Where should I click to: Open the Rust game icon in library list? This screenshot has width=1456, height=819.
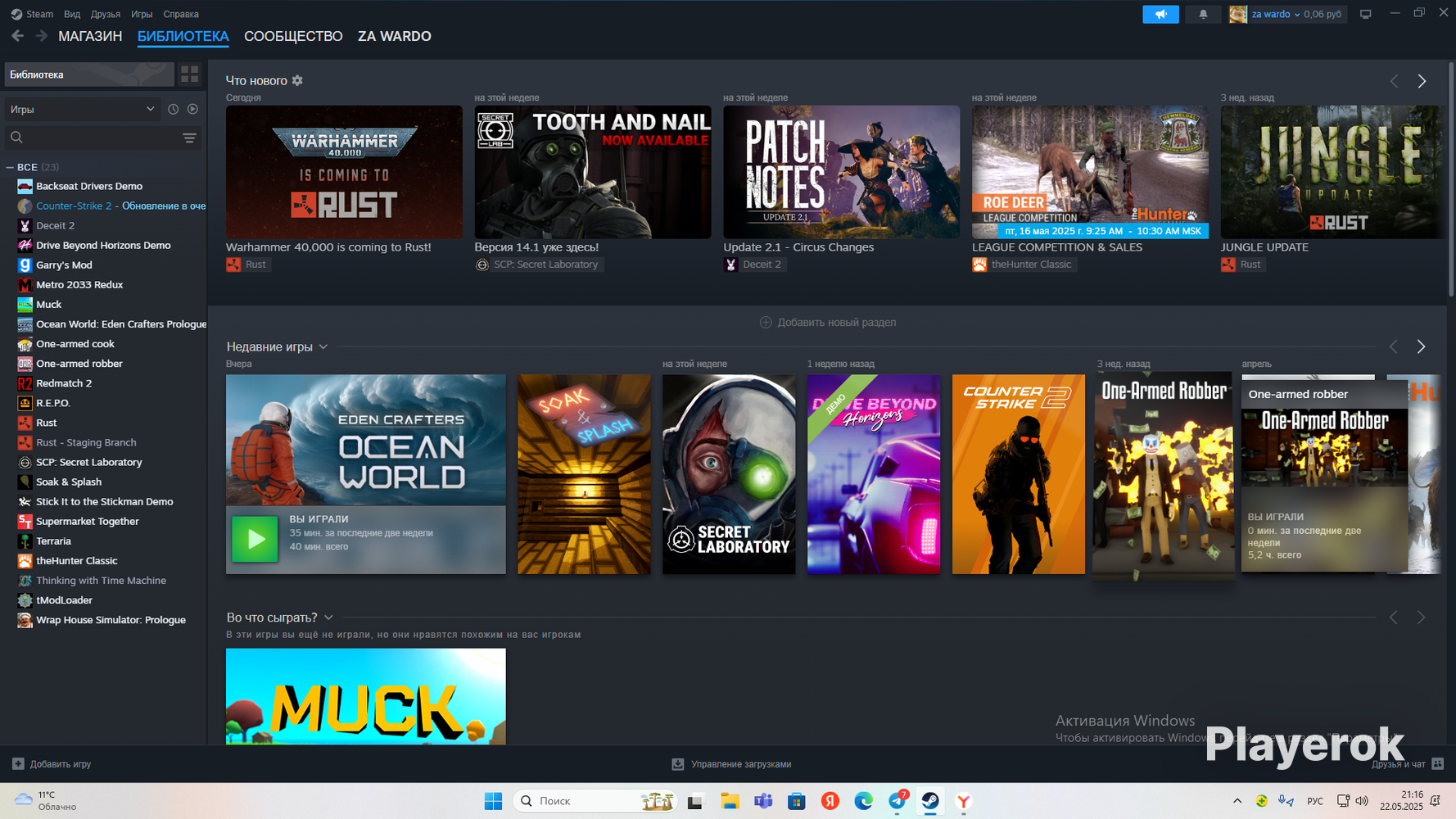click(x=25, y=423)
